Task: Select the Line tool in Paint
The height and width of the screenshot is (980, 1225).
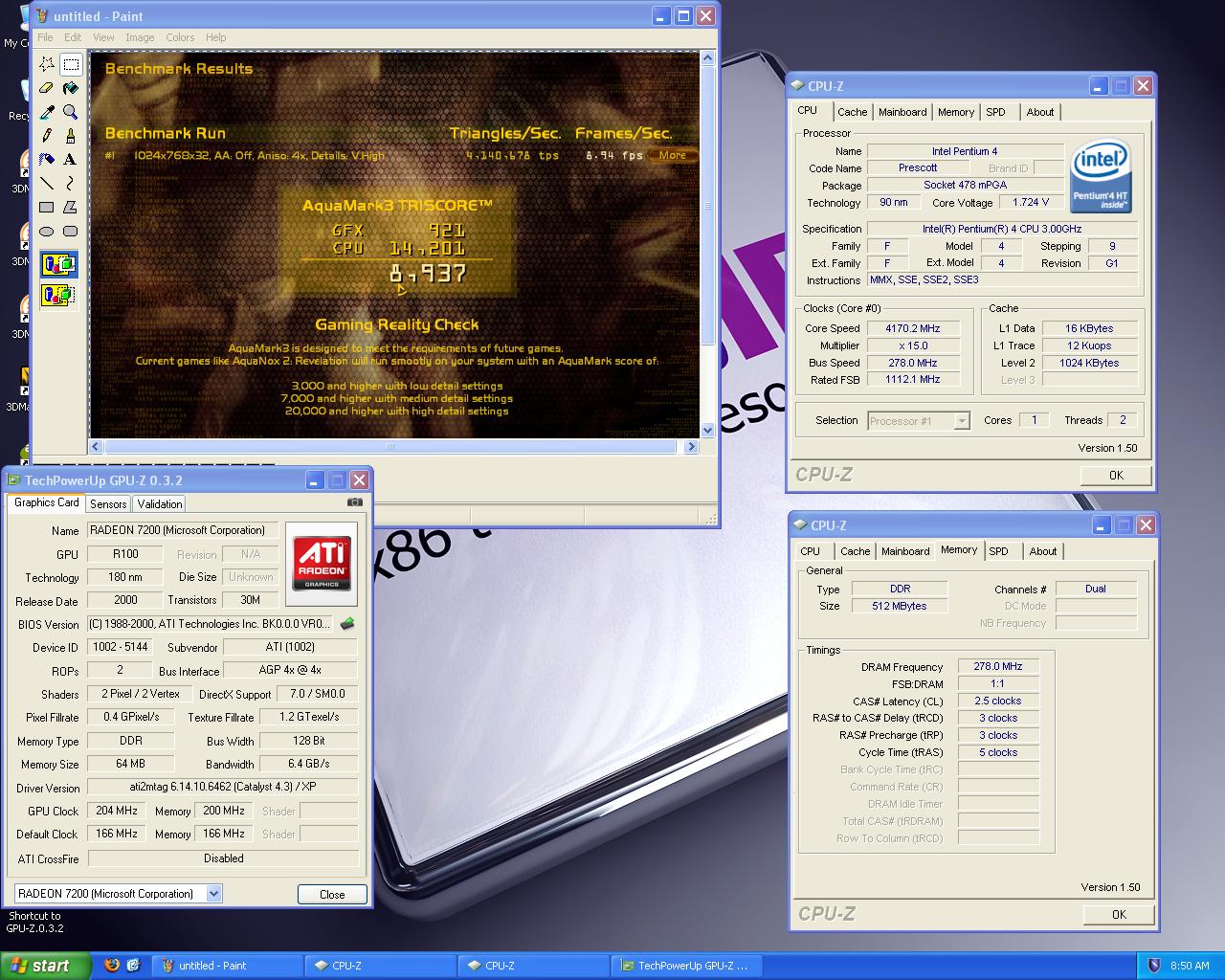Action: pos(47,183)
